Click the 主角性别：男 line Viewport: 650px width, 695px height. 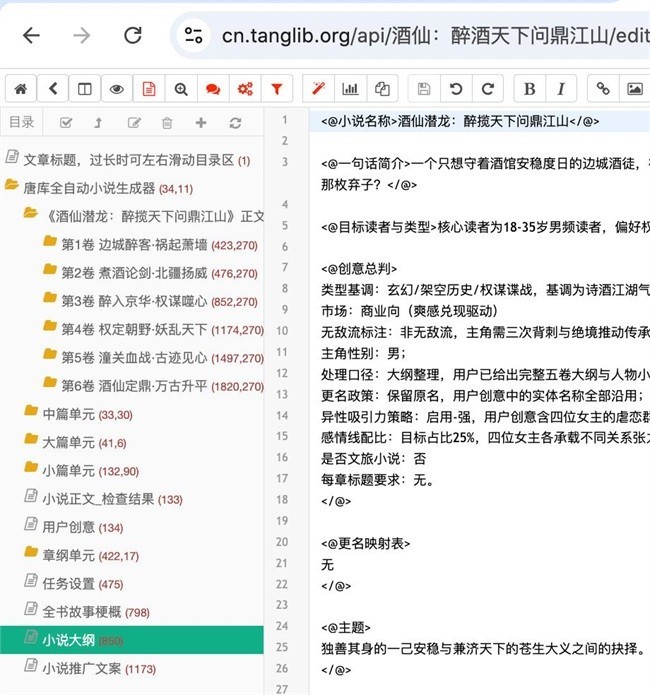364,353
